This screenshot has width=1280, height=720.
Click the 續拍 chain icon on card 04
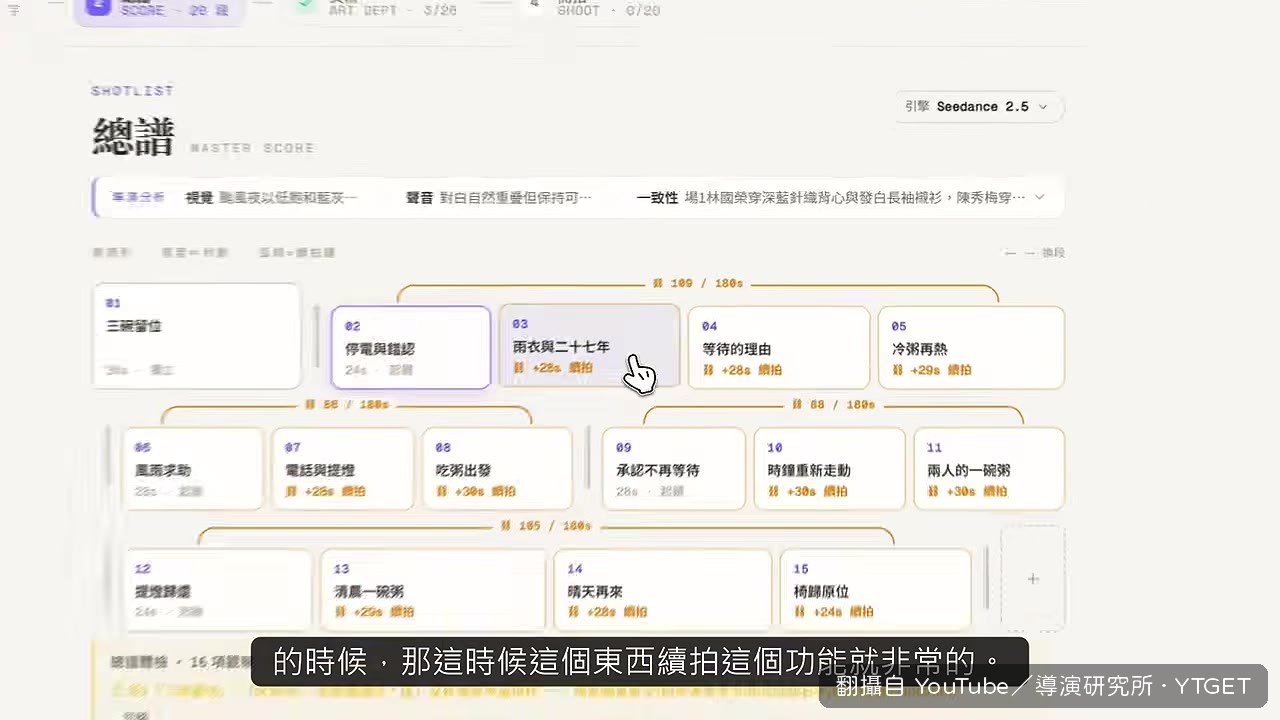pos(708,370)
